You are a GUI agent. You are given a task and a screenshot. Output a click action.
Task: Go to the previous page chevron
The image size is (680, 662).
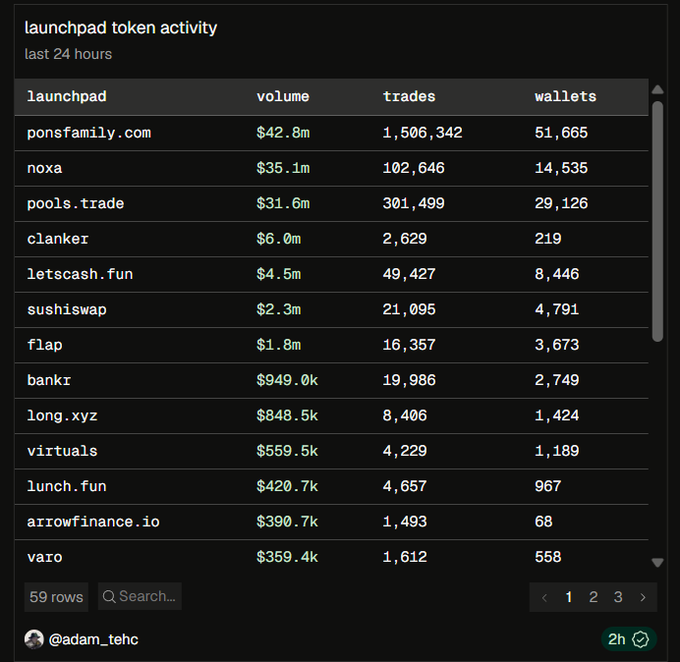click(544, 597)
